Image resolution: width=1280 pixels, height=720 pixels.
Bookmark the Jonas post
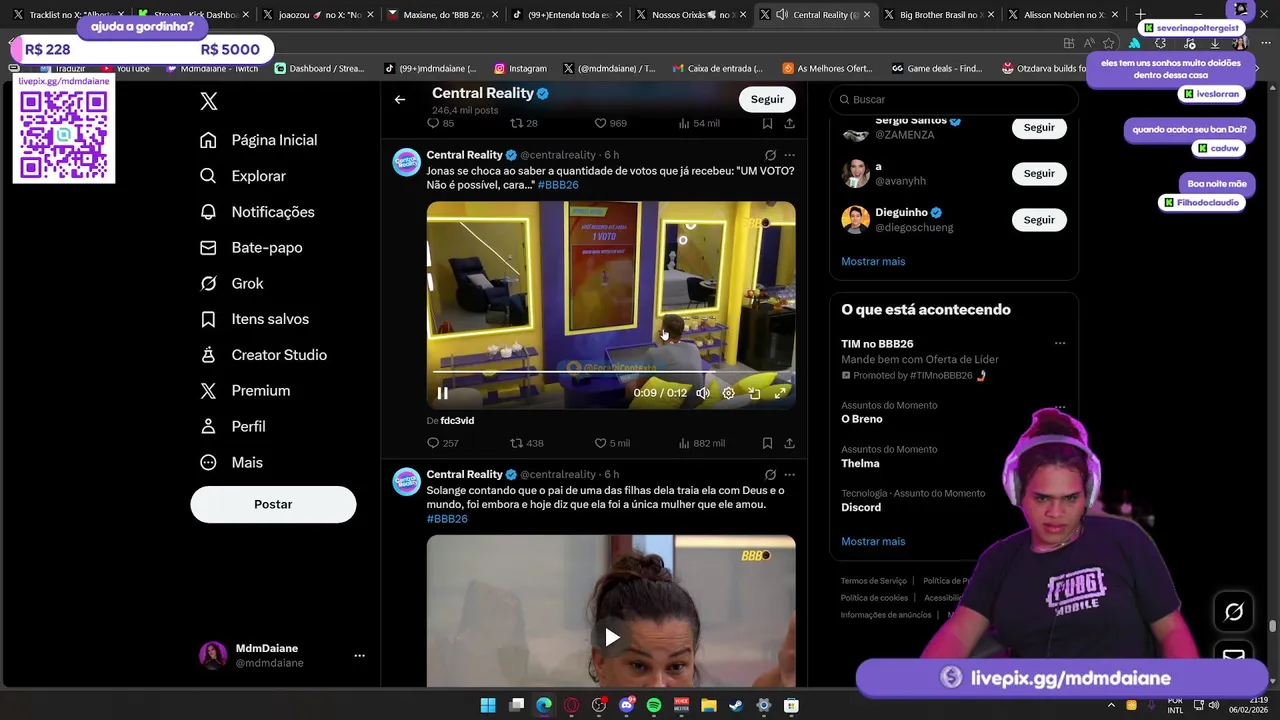click(767, 443)
